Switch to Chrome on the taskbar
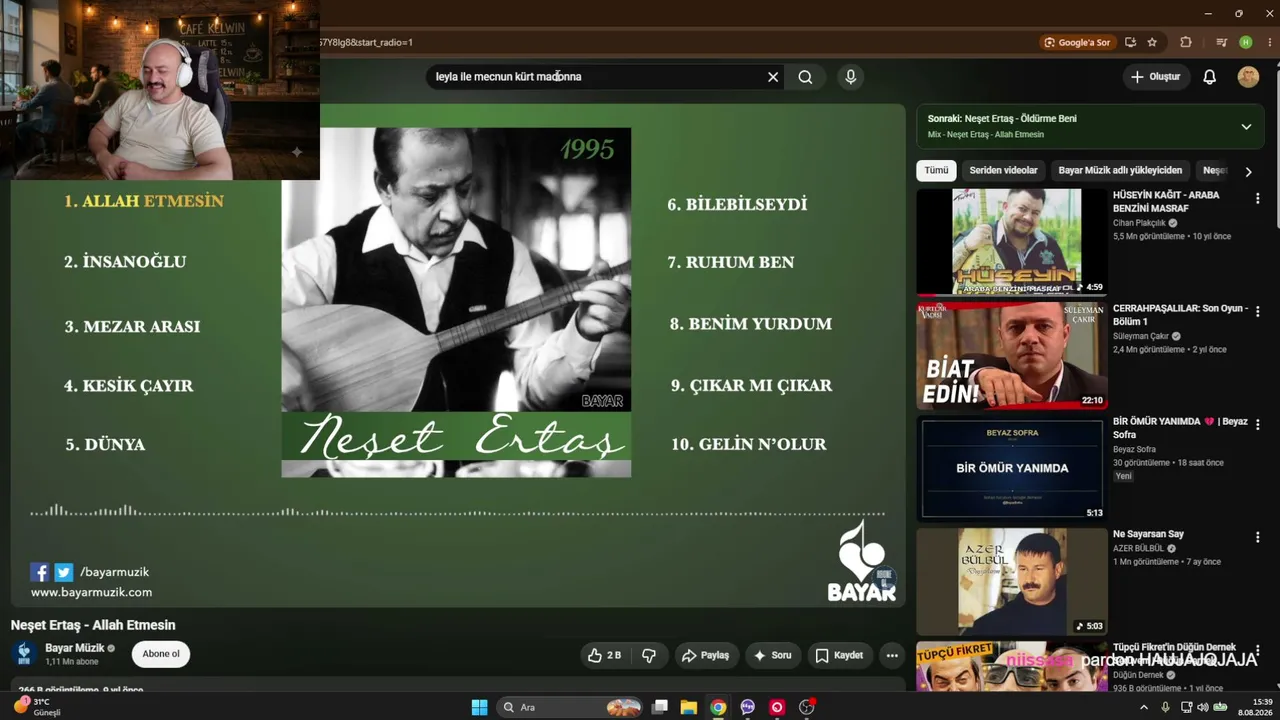This screenshot has width=1280, height=720. 718,707
